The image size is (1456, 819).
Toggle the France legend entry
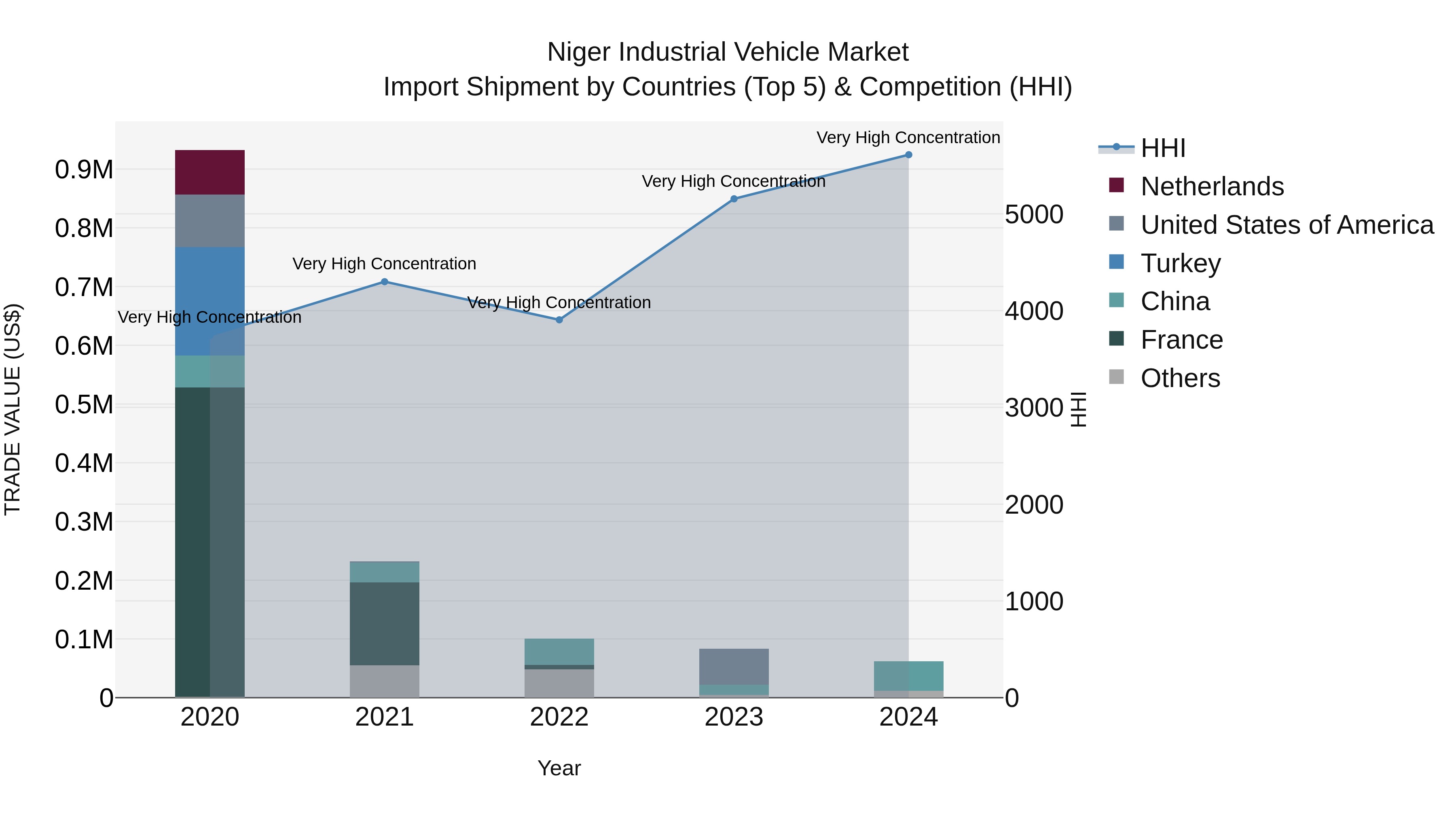pyautogui.click(x=1166, y=340)
